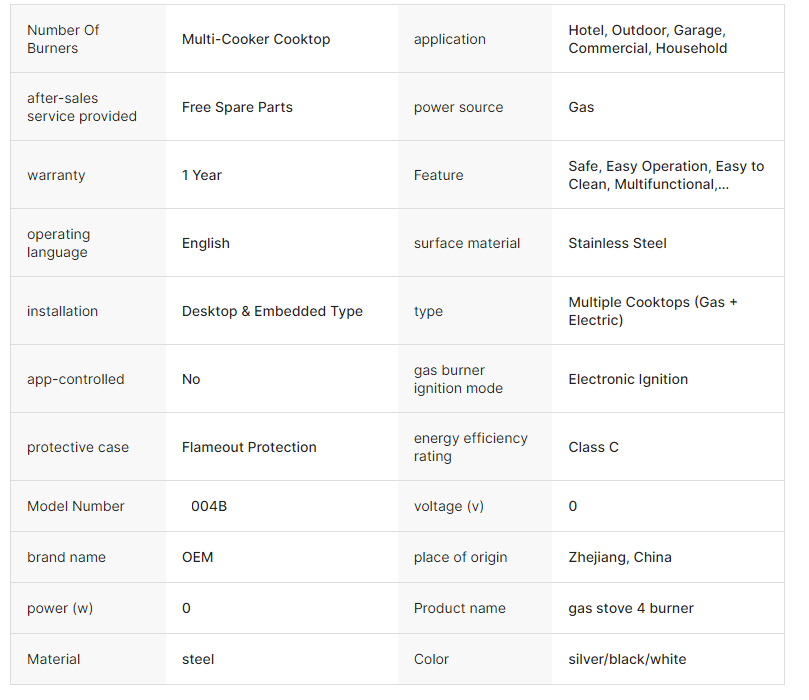Click 'Desktop & Embedded Type' installation value

point(272,311)
